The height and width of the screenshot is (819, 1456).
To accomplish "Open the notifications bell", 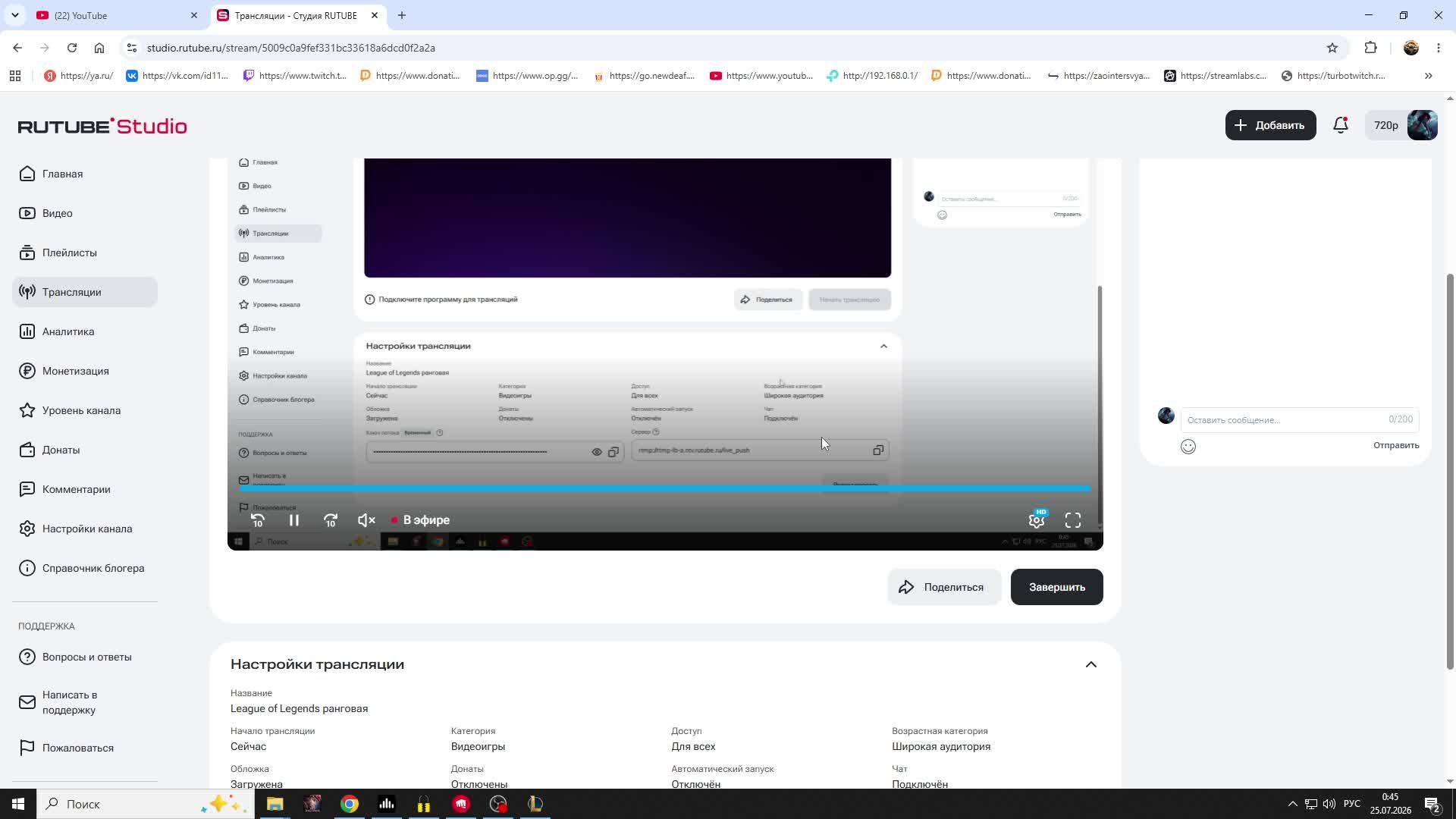I will pos(1341,125).
